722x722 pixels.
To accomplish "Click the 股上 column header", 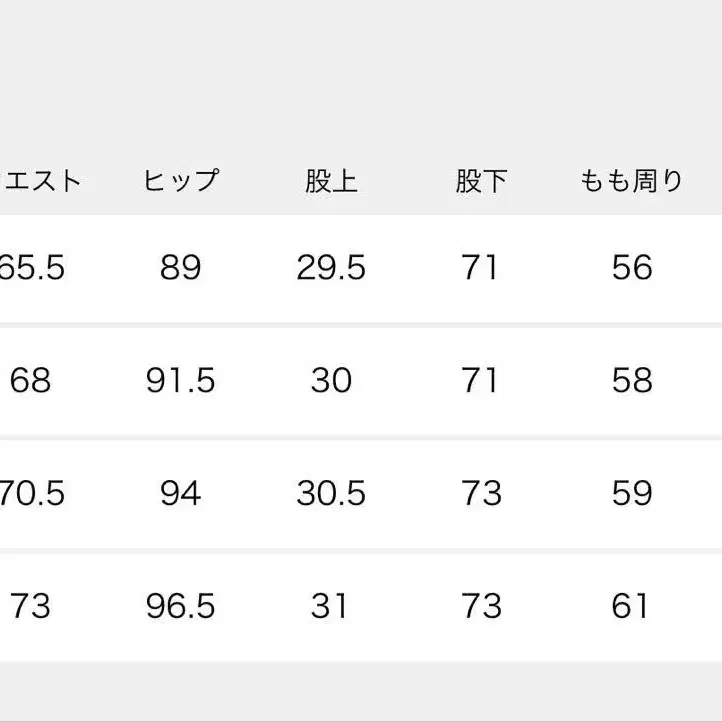I will pos(331,181).
